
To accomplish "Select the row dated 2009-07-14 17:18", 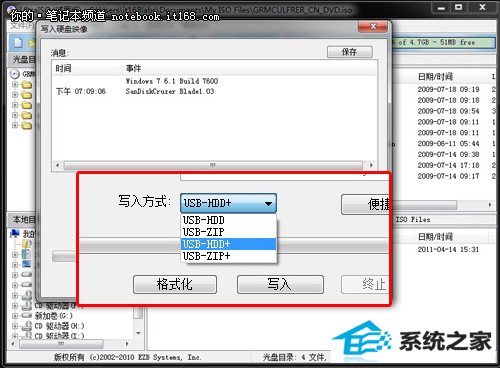I will point(448,165).
